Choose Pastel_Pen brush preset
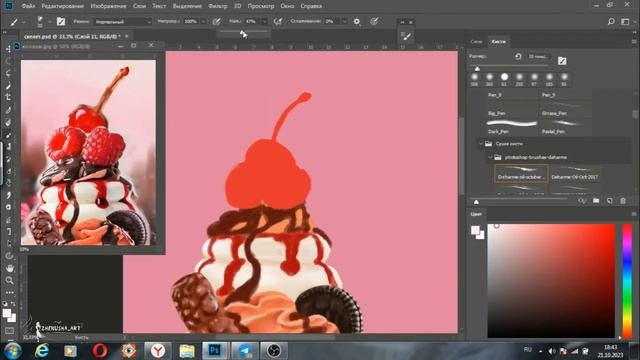The image size is (640, 360). [566, 127]
